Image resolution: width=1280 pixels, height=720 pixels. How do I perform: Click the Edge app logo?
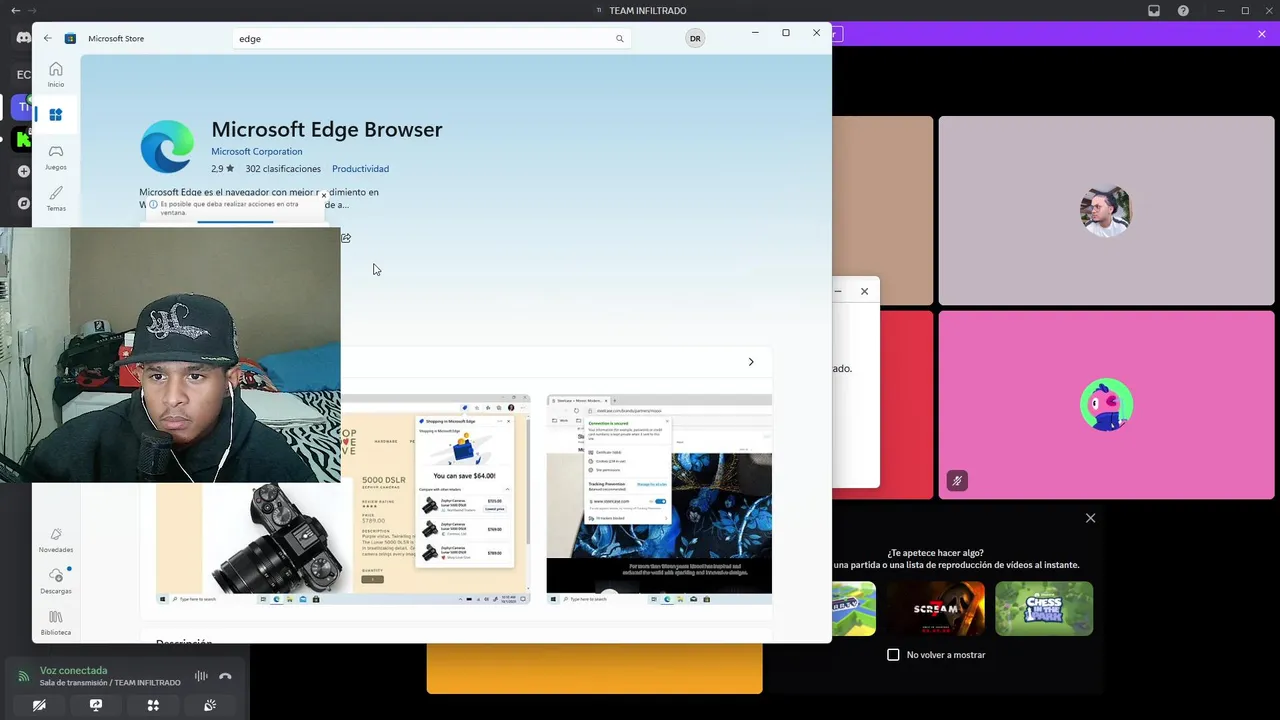167,146
